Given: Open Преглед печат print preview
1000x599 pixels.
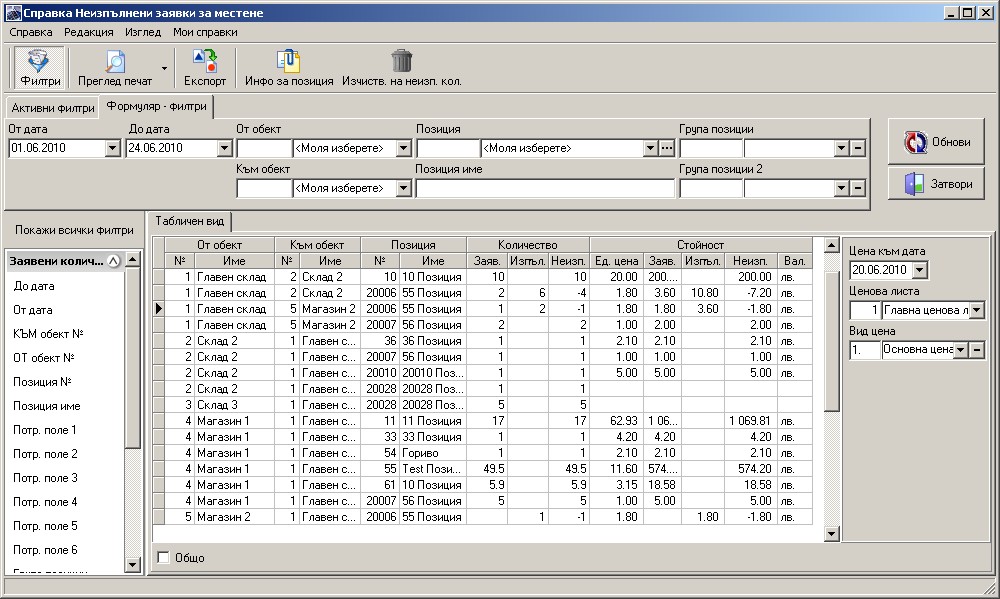Looking at the screenshot, I should tap(115, 68).
